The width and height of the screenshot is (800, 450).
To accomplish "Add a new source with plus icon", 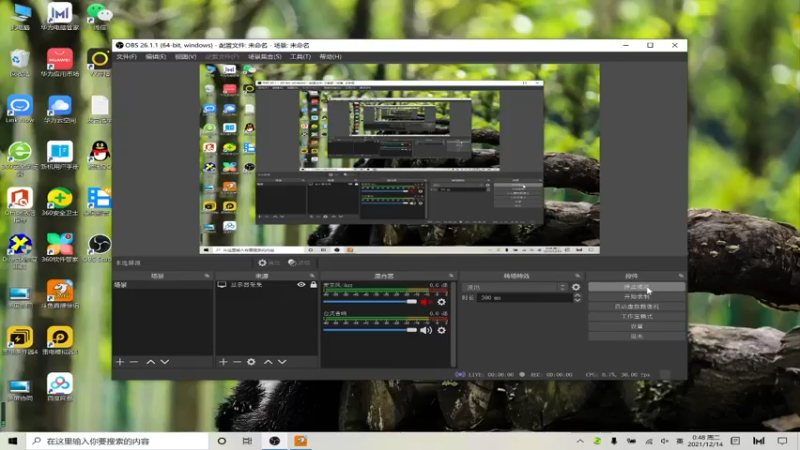I will click(x=223, y=362).
